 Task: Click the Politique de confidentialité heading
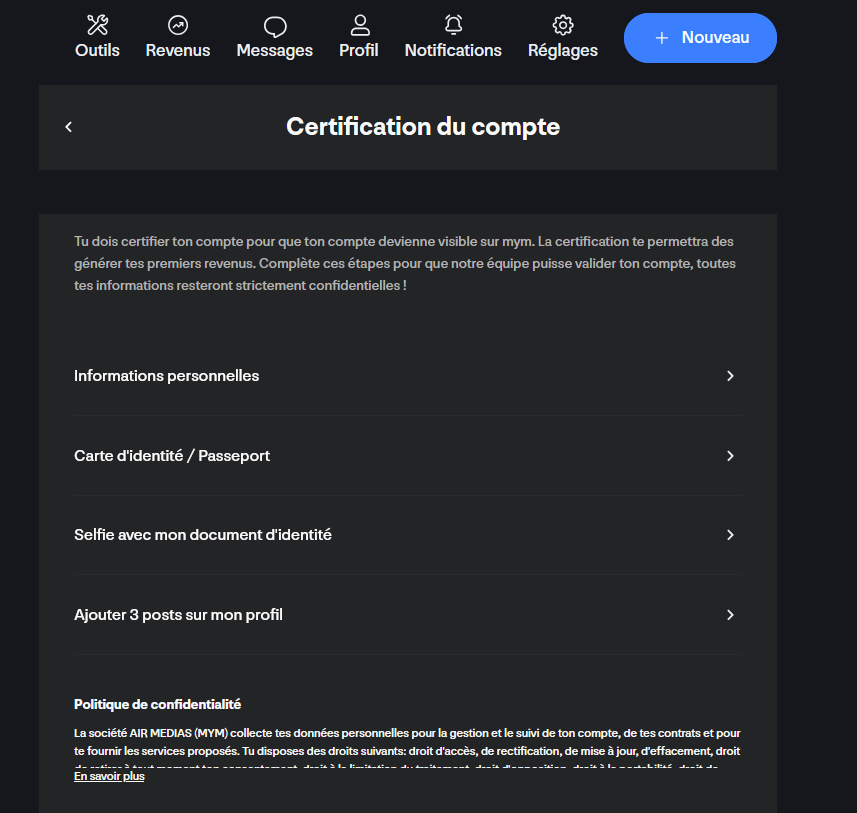(x=156, y=704)
